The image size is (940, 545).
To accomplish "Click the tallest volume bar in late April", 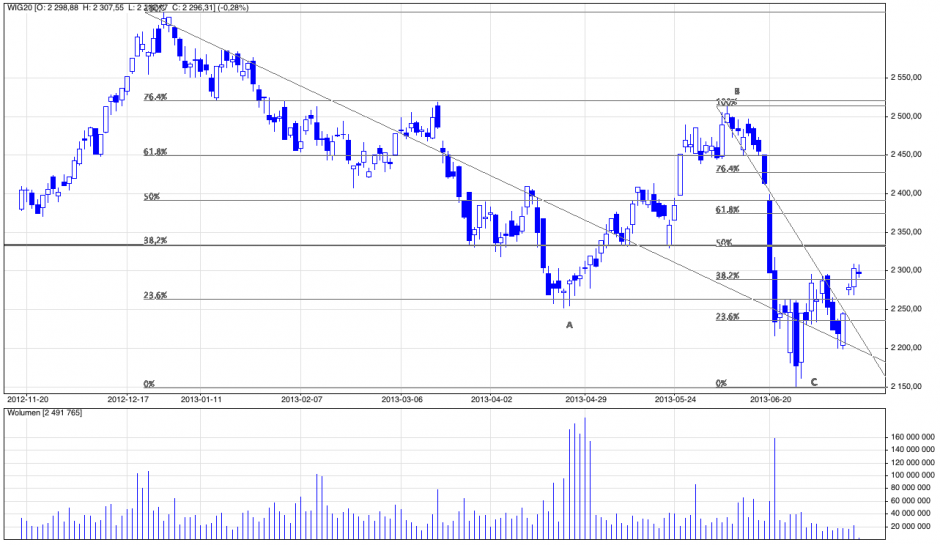I will click(x=584, y=478).
